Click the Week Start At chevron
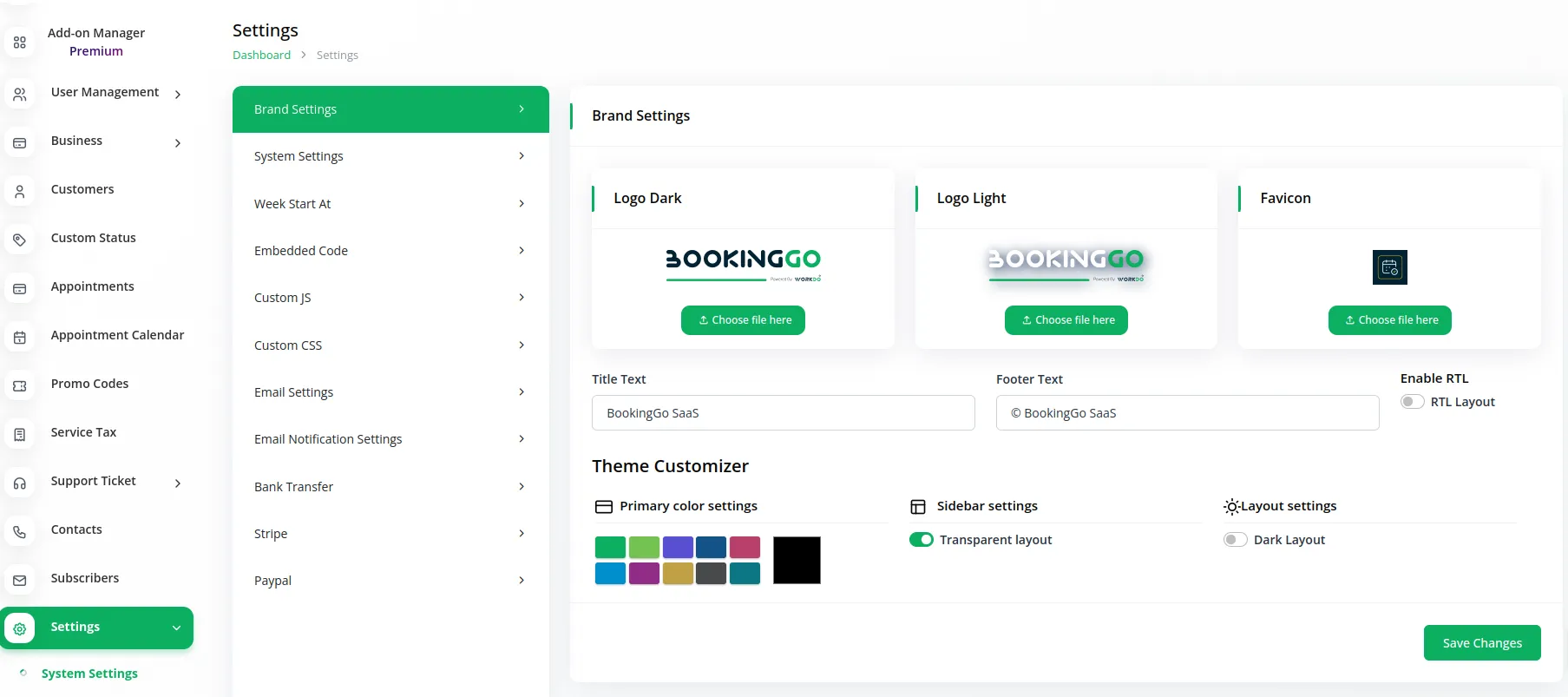This screenshot has height=697, width=1568. (522, 204)
